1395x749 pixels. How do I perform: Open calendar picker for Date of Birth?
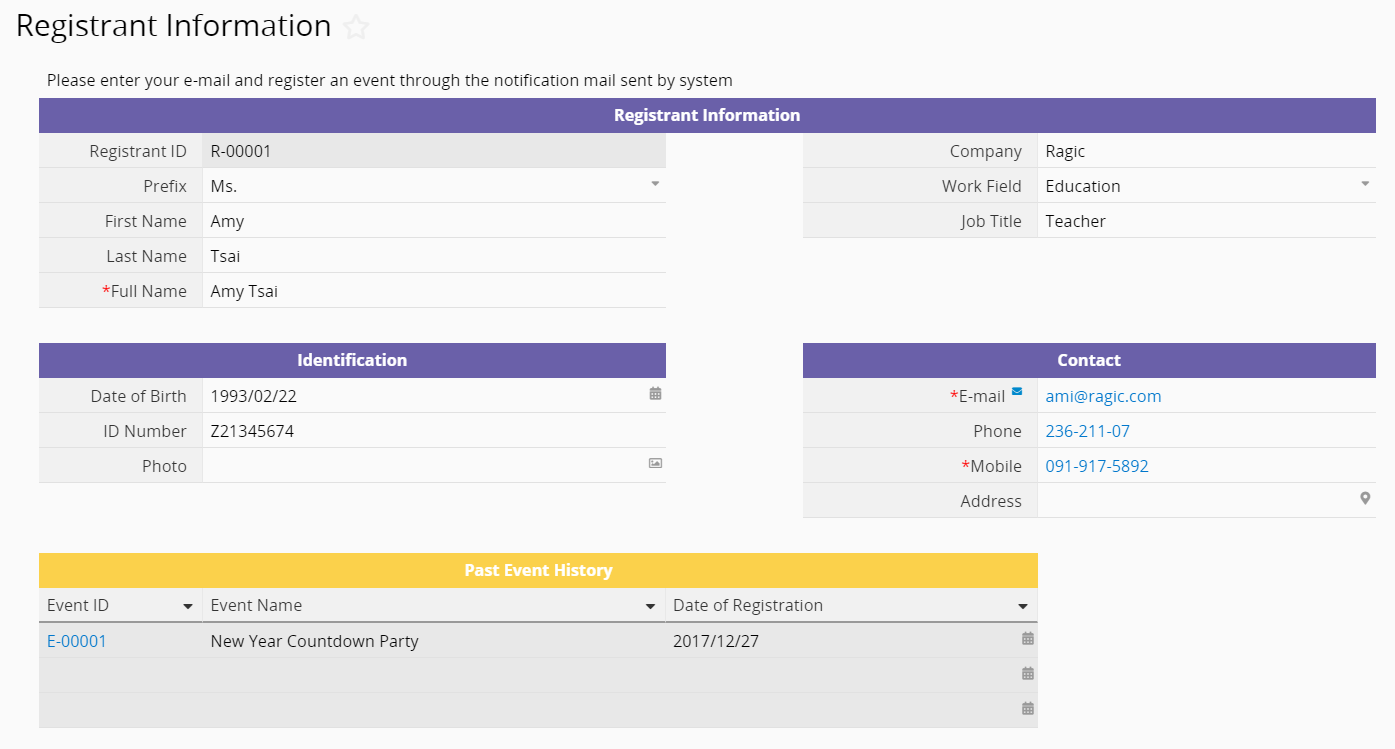(655, 394)
